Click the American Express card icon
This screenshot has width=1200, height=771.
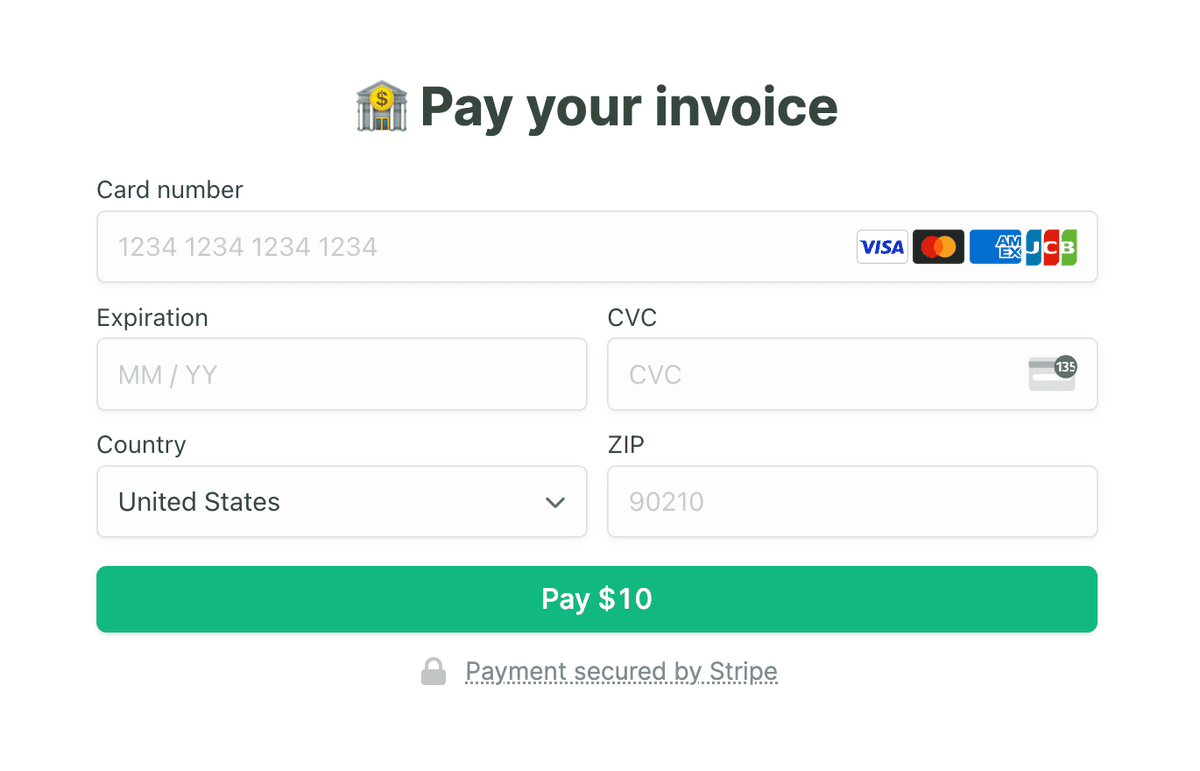click(x=995, y=247)
